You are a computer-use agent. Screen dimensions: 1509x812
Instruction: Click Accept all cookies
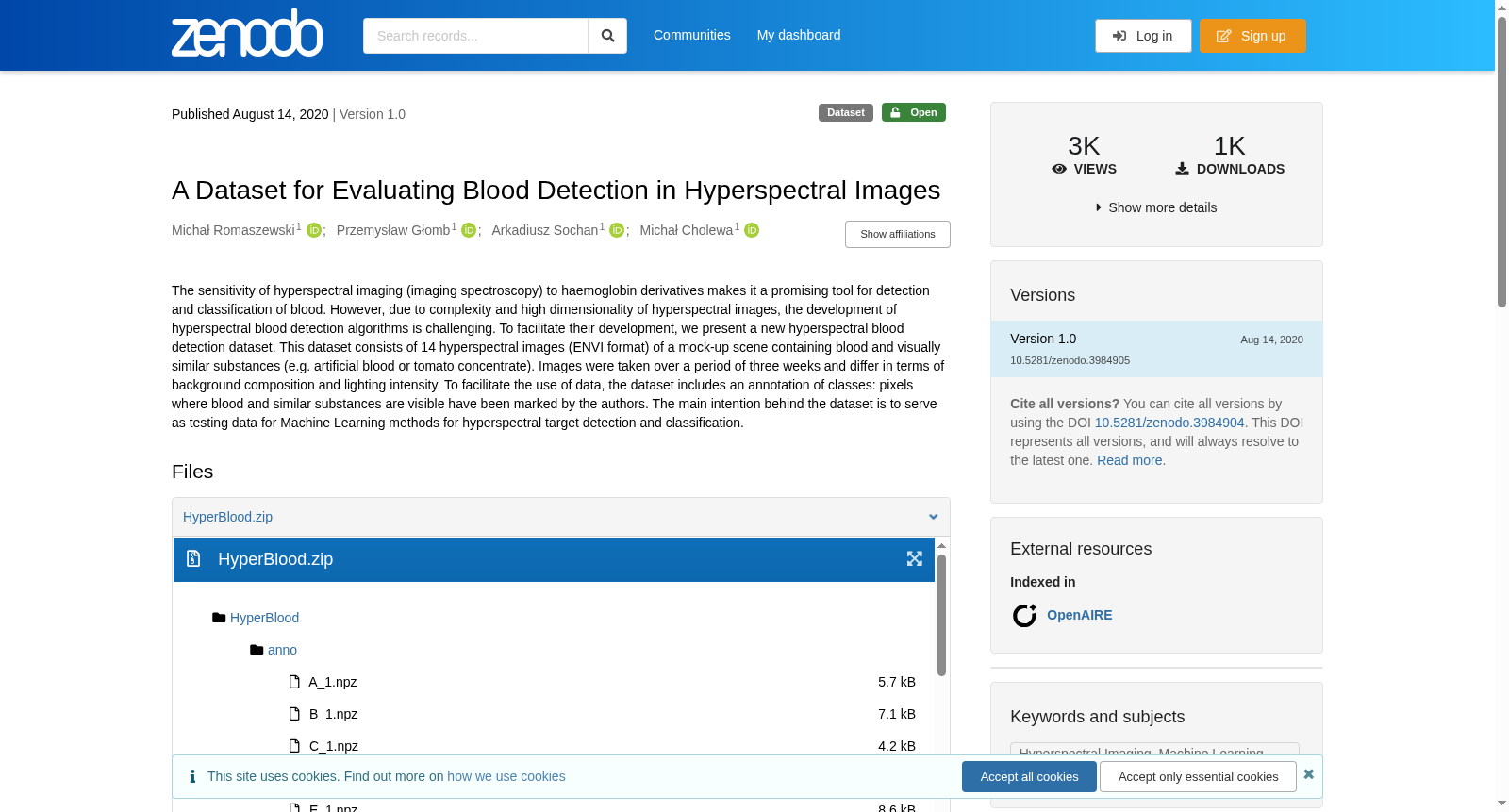[1029, 776]
